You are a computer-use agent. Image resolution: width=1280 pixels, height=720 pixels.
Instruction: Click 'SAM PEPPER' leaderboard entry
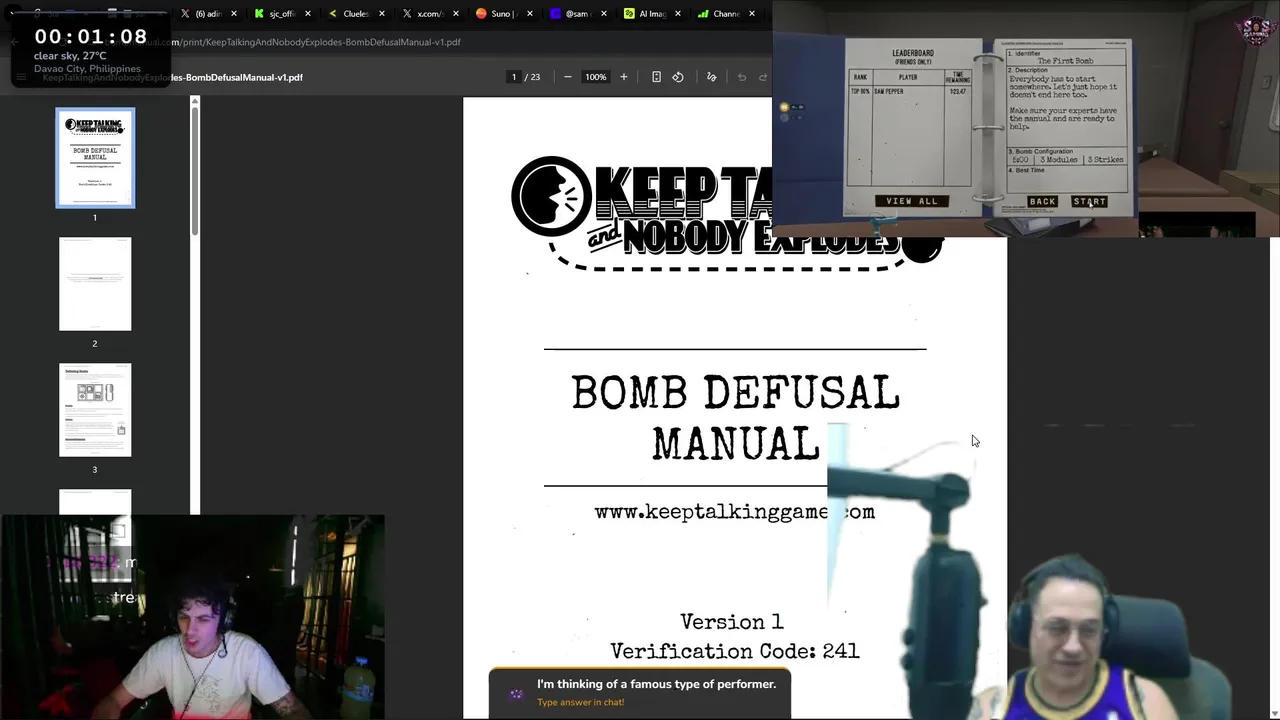coord(889,91)
